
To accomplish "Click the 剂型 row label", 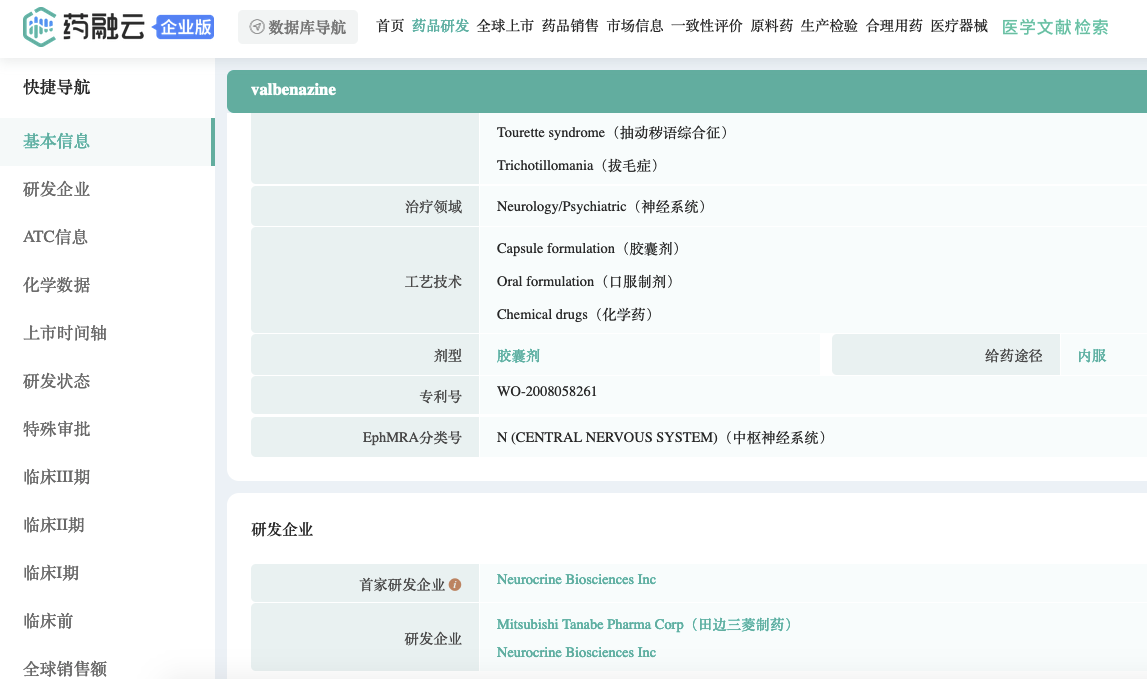I will (x=448, y=356).
